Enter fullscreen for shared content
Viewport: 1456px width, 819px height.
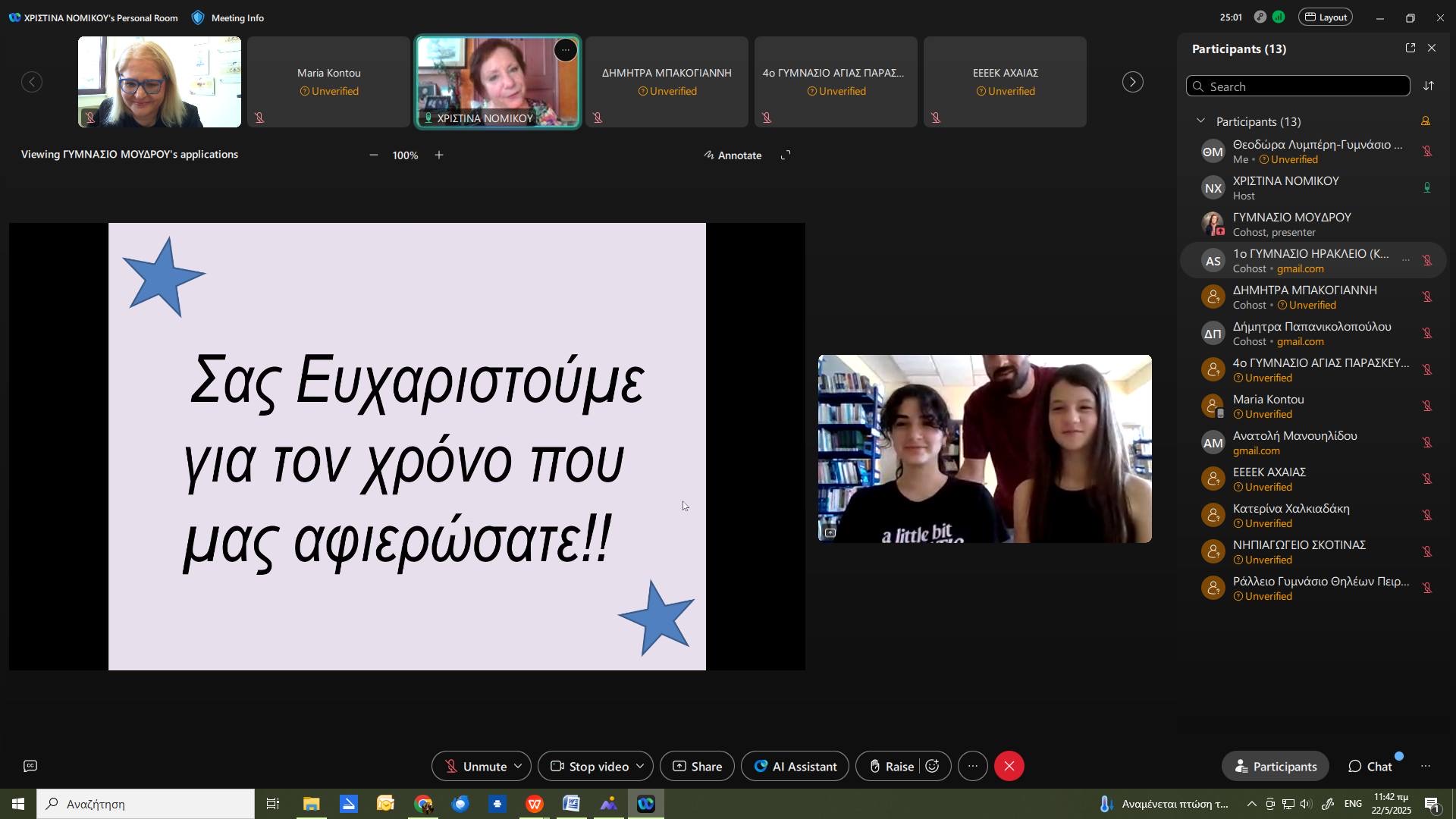(x=786, y=155)
